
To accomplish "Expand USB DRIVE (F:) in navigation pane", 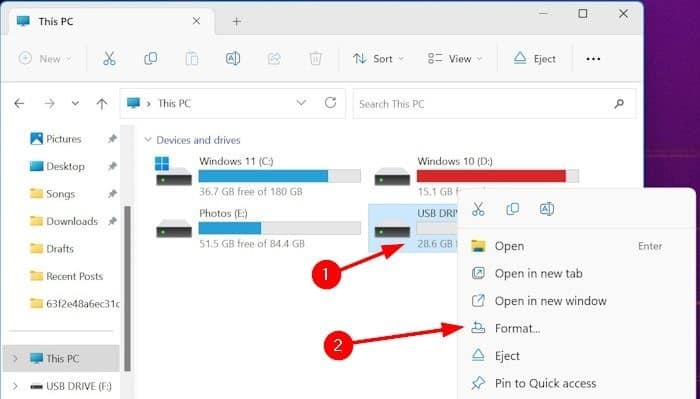I will 16,386.
